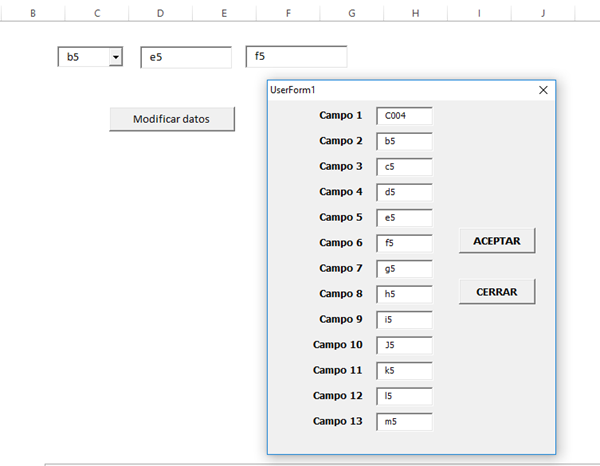Click the Campo 8 field with h5
Viewport: 600px width, 466px height.
pos(404,294)
